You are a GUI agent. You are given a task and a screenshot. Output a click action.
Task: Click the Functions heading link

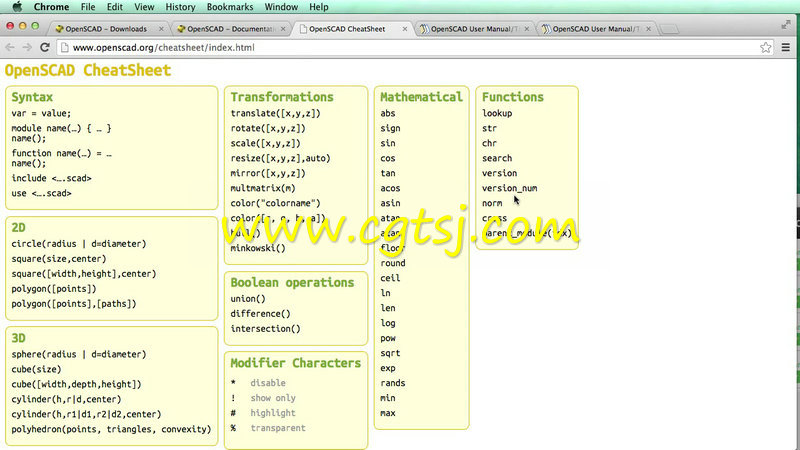pos(513,97)
